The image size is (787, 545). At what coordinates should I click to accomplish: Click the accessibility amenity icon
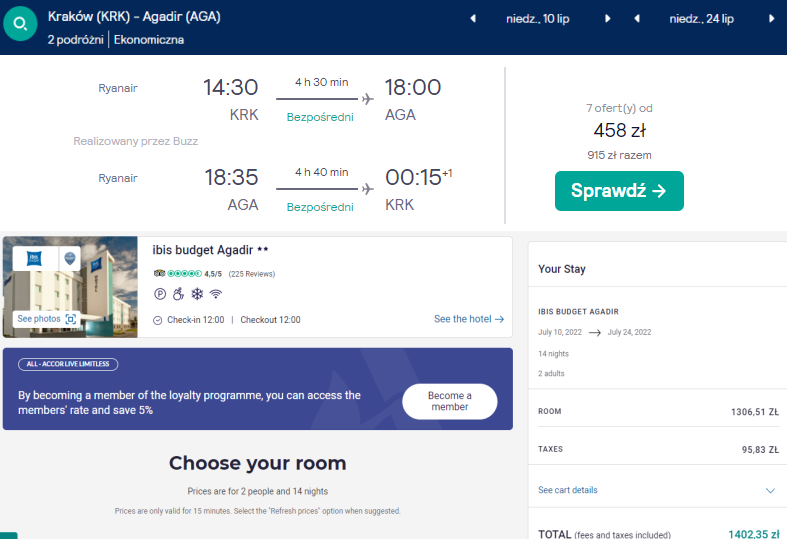[x=178, y=294]
